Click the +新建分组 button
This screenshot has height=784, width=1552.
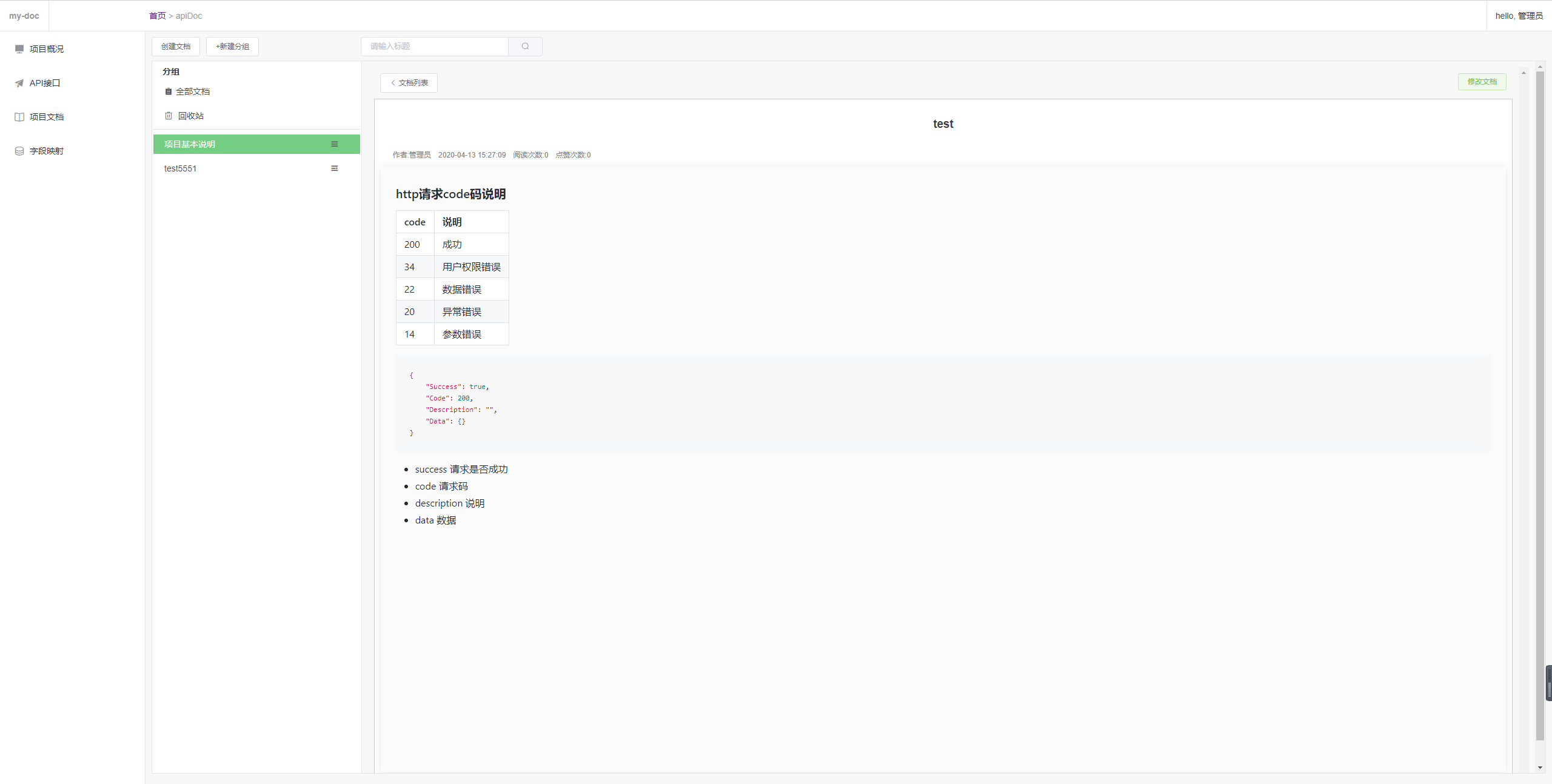(232, 47)
